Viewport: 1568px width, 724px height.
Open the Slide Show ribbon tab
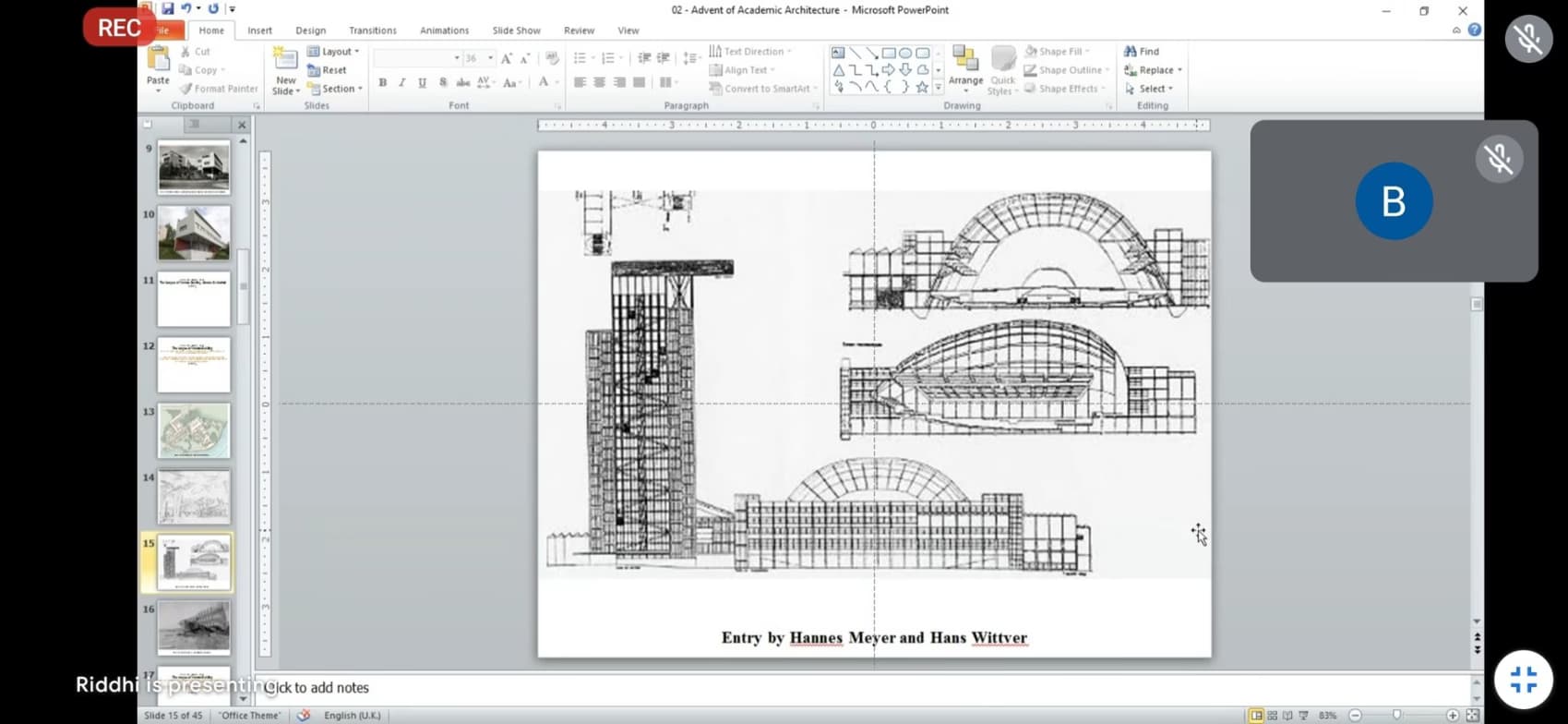coord(516,30)
